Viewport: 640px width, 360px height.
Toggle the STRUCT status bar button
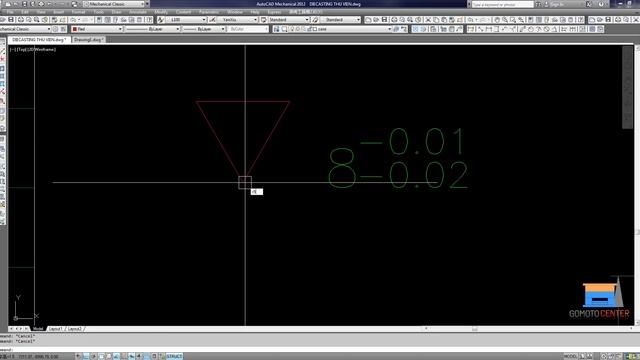(174, 356)
